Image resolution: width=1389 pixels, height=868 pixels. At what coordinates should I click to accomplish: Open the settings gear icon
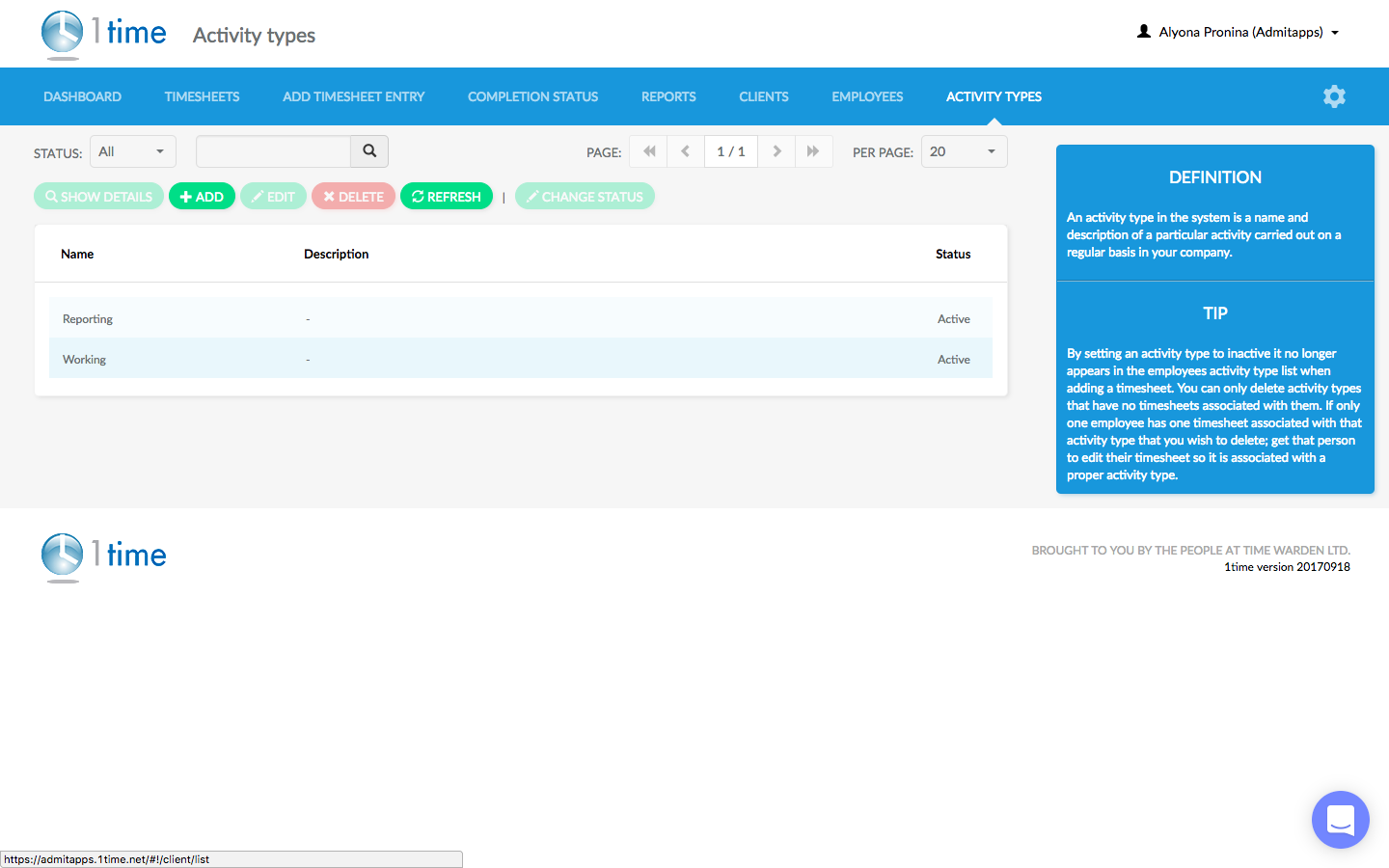pos(1334,96)
